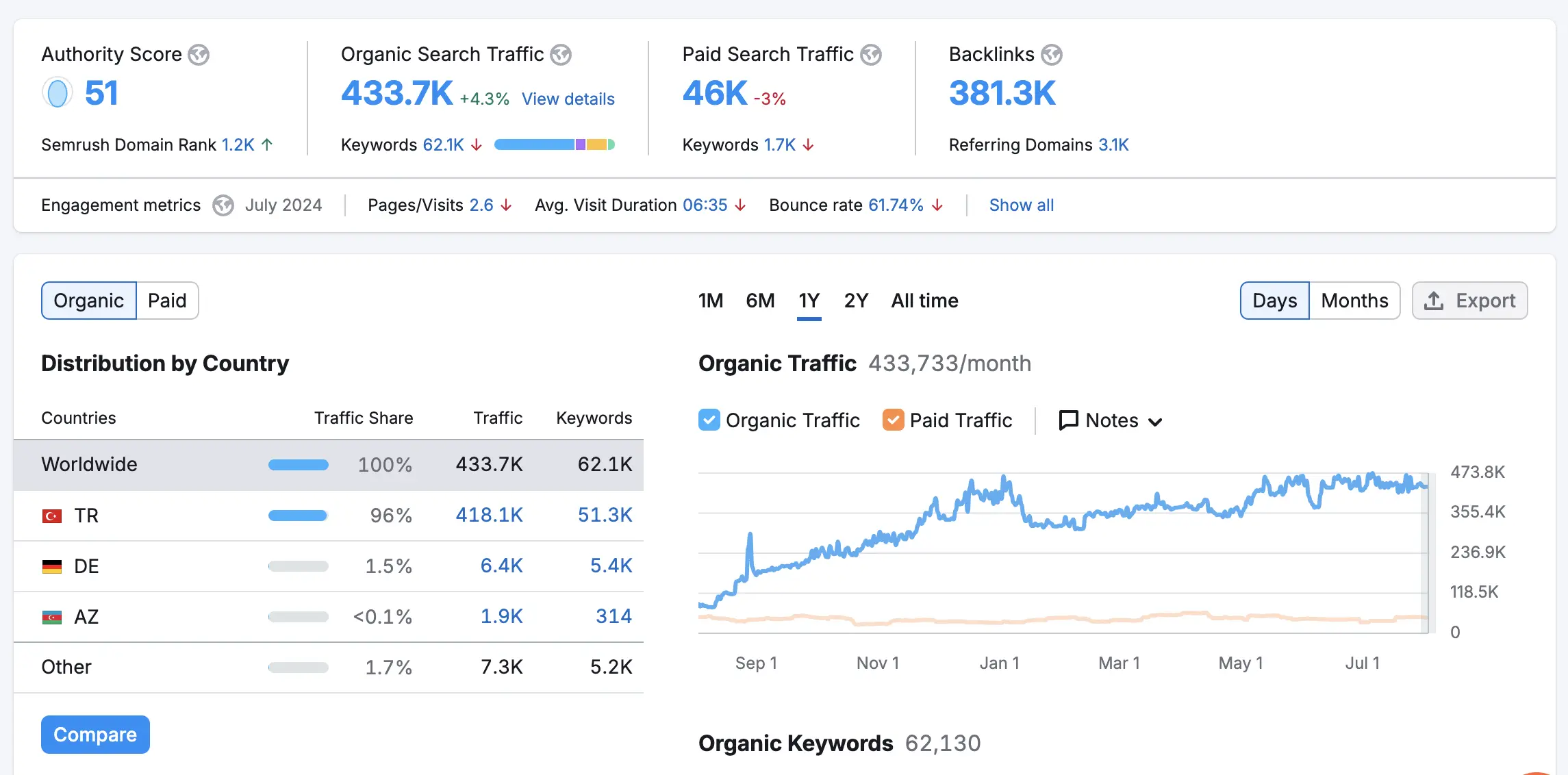1568x775 pixels.
Task: Click the Germany flag icon
Action: tap(52, 567)
